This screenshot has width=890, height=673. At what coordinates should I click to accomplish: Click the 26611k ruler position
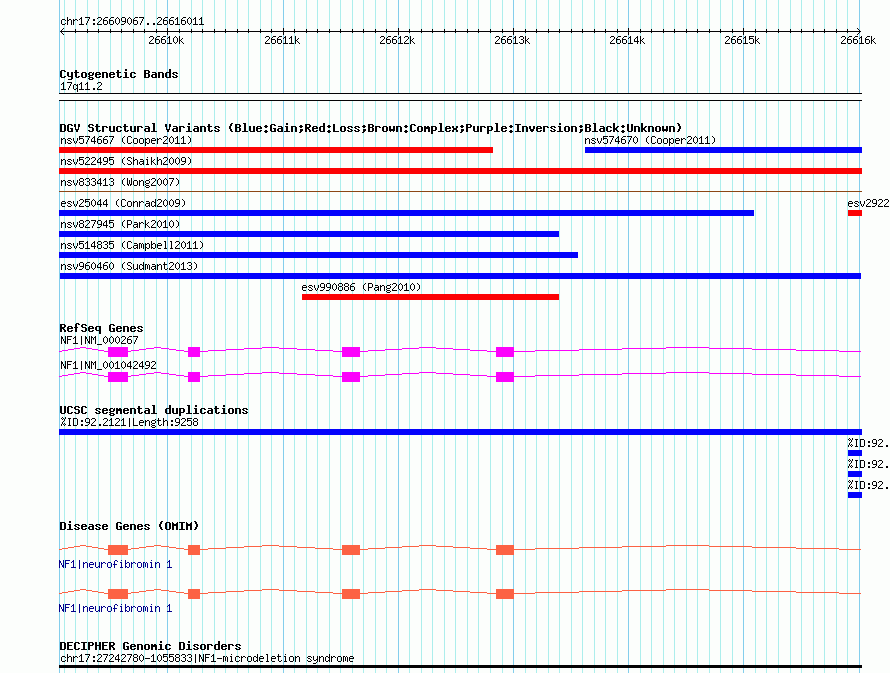[x=282, y=40]
